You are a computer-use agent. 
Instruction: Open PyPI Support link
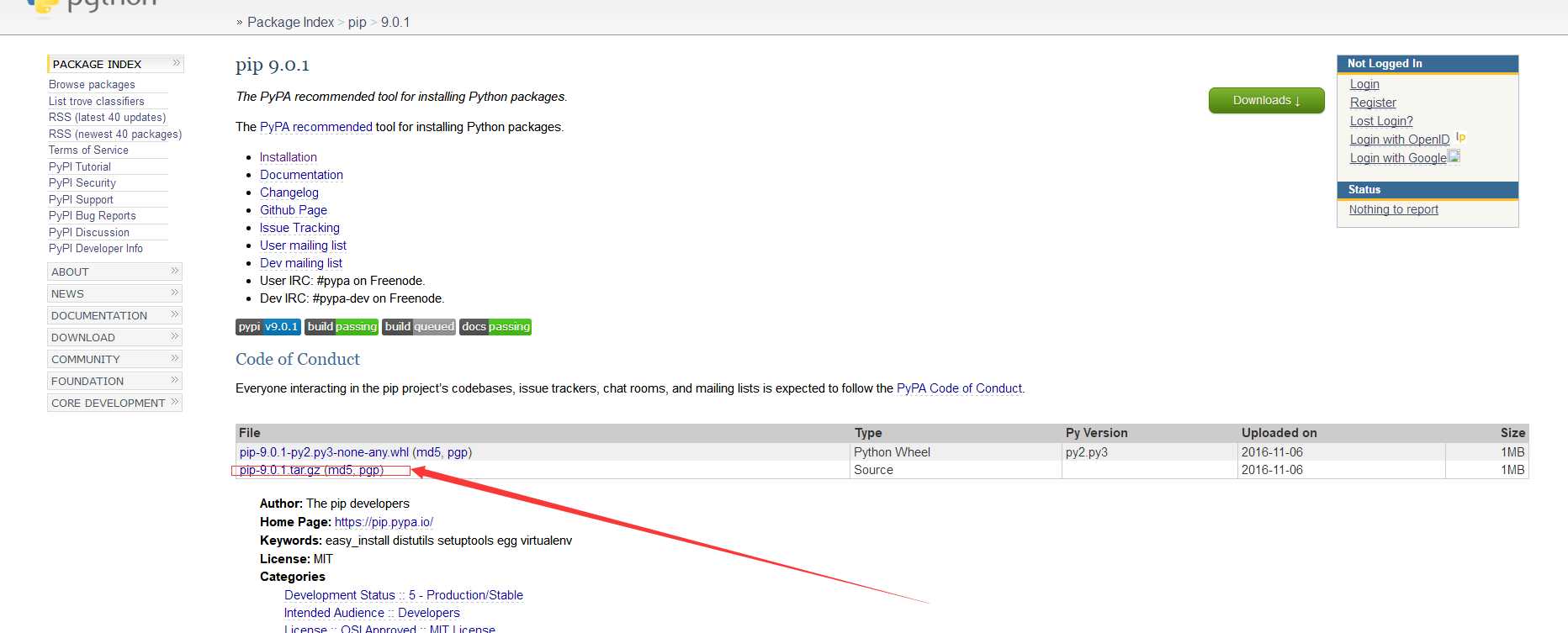click(x=81, y=199)
